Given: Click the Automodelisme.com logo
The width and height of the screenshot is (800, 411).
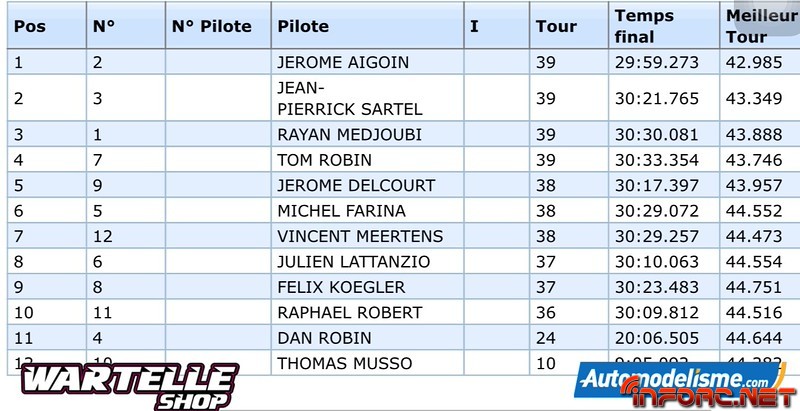Looking at the screenshot, I should tap(672, 379).
